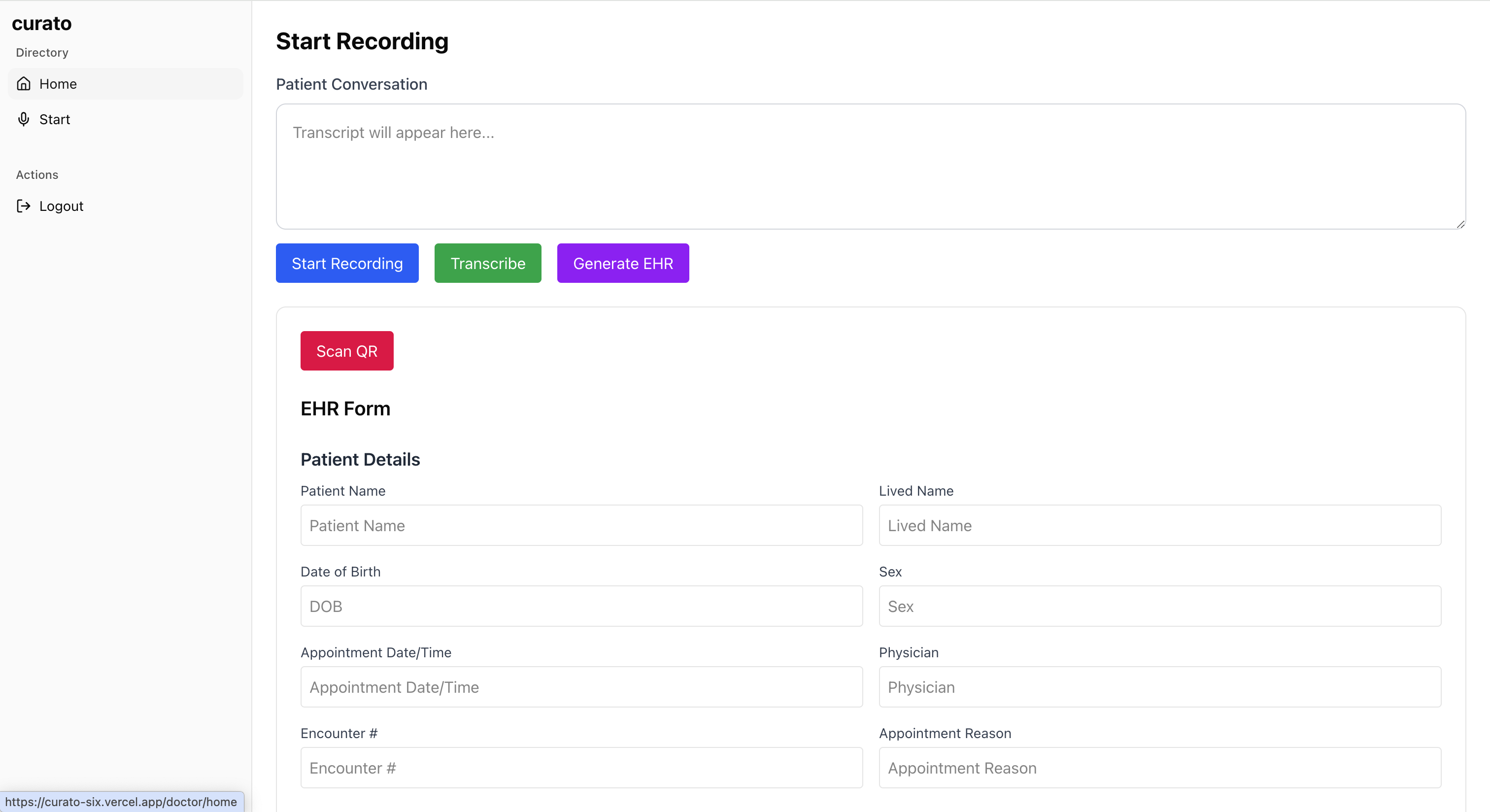This screenshot has height=812, width=1490.
Task: Focus the DOB input field
Action: [581, 606]
